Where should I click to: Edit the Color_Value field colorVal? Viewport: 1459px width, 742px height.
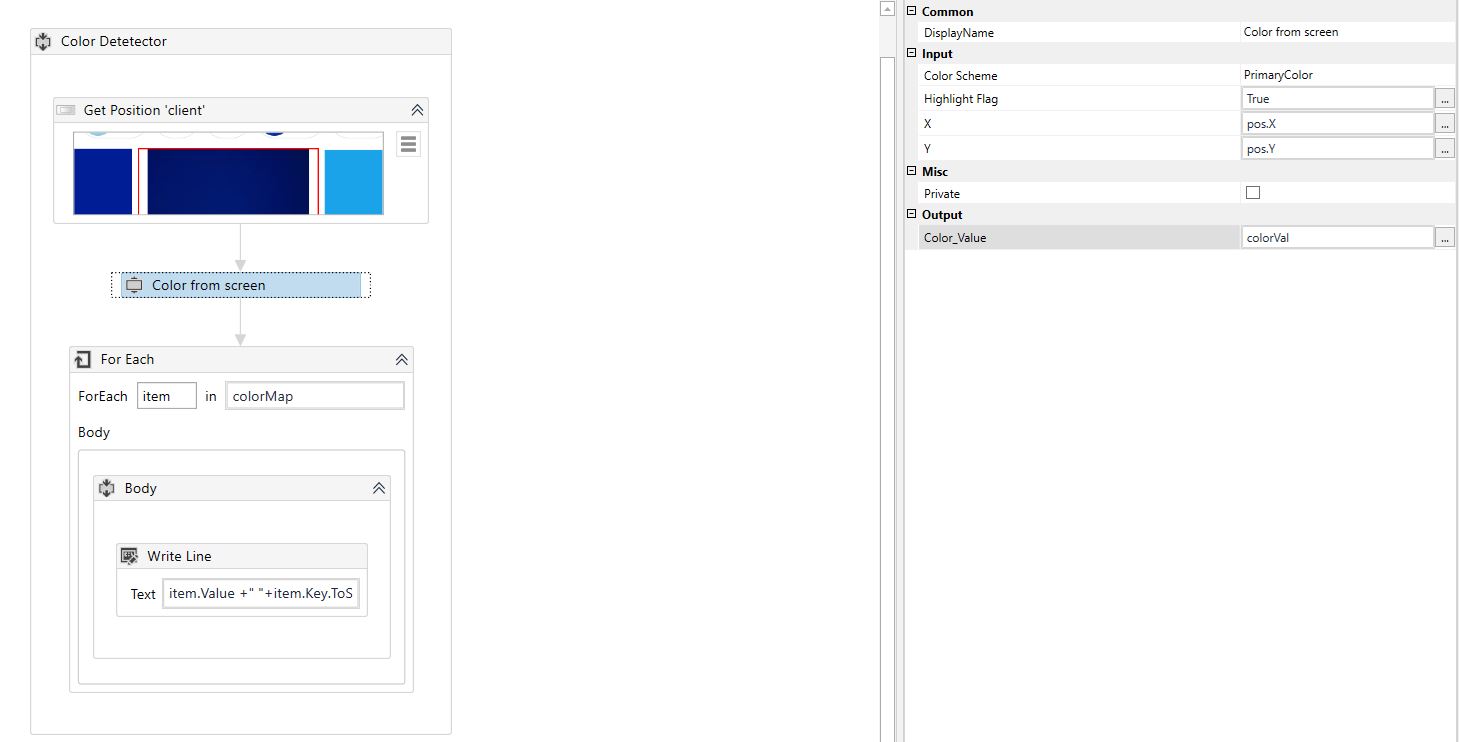click(x=1337, y=238)
